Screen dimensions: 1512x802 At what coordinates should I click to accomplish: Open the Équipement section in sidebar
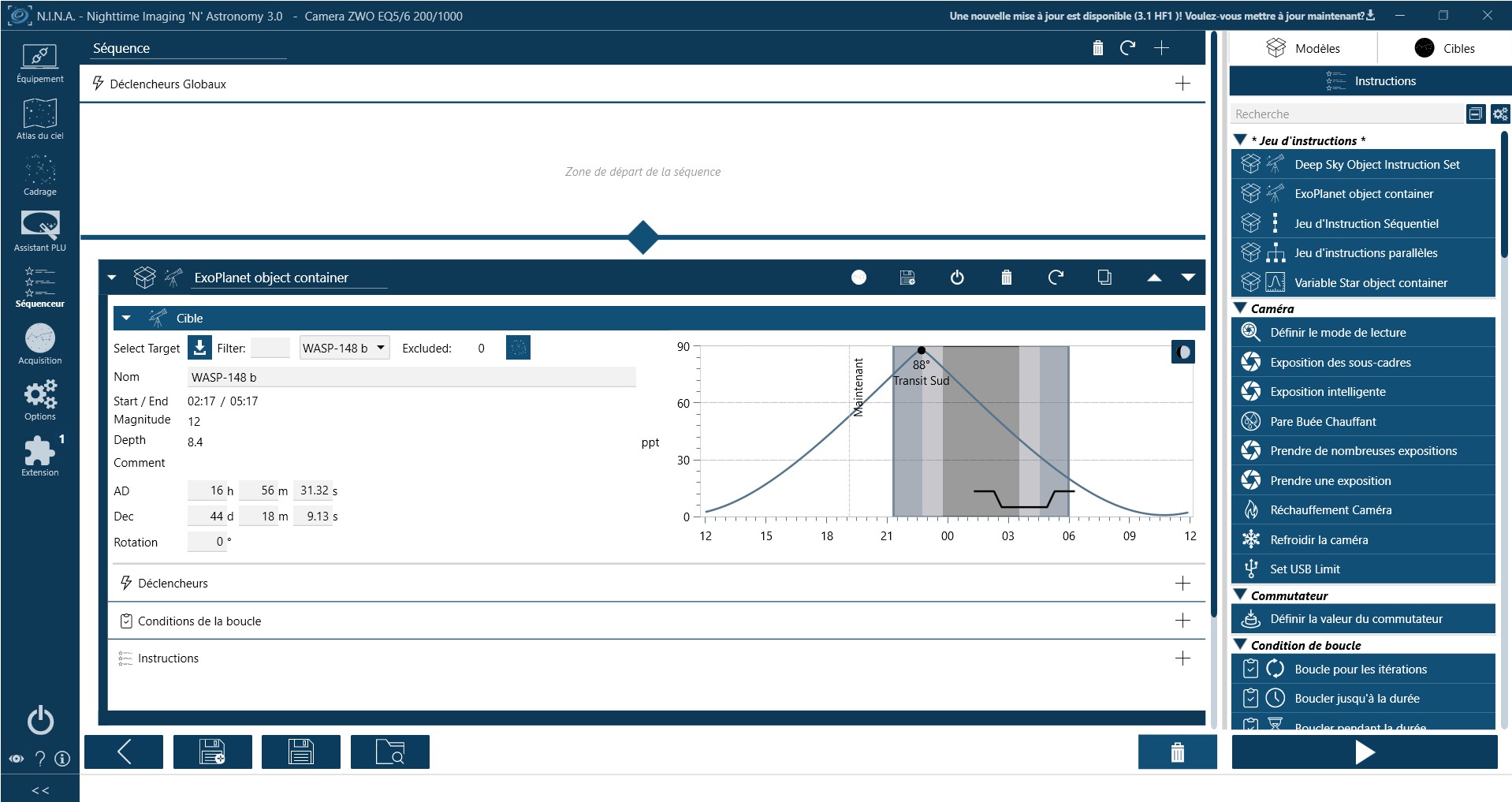(39, 63)
